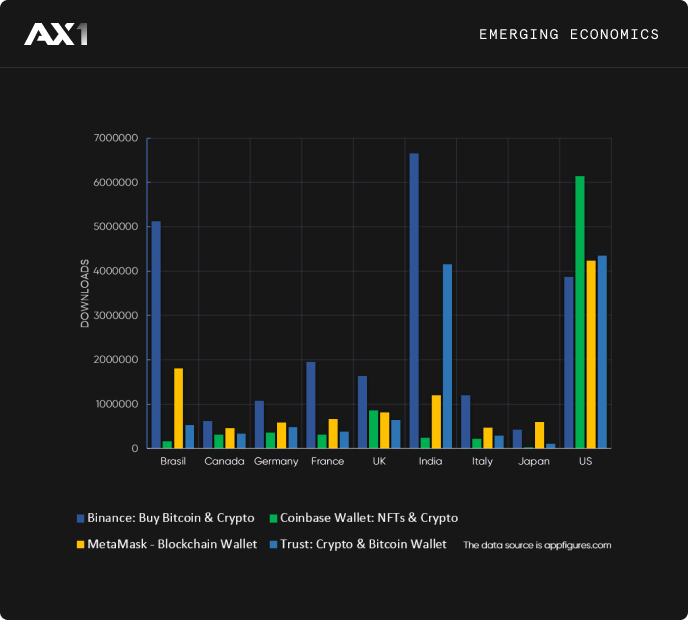This screenshot has width=688, height=620.
Task: Click the appfigures.com data source note
Action: point(537,546)
